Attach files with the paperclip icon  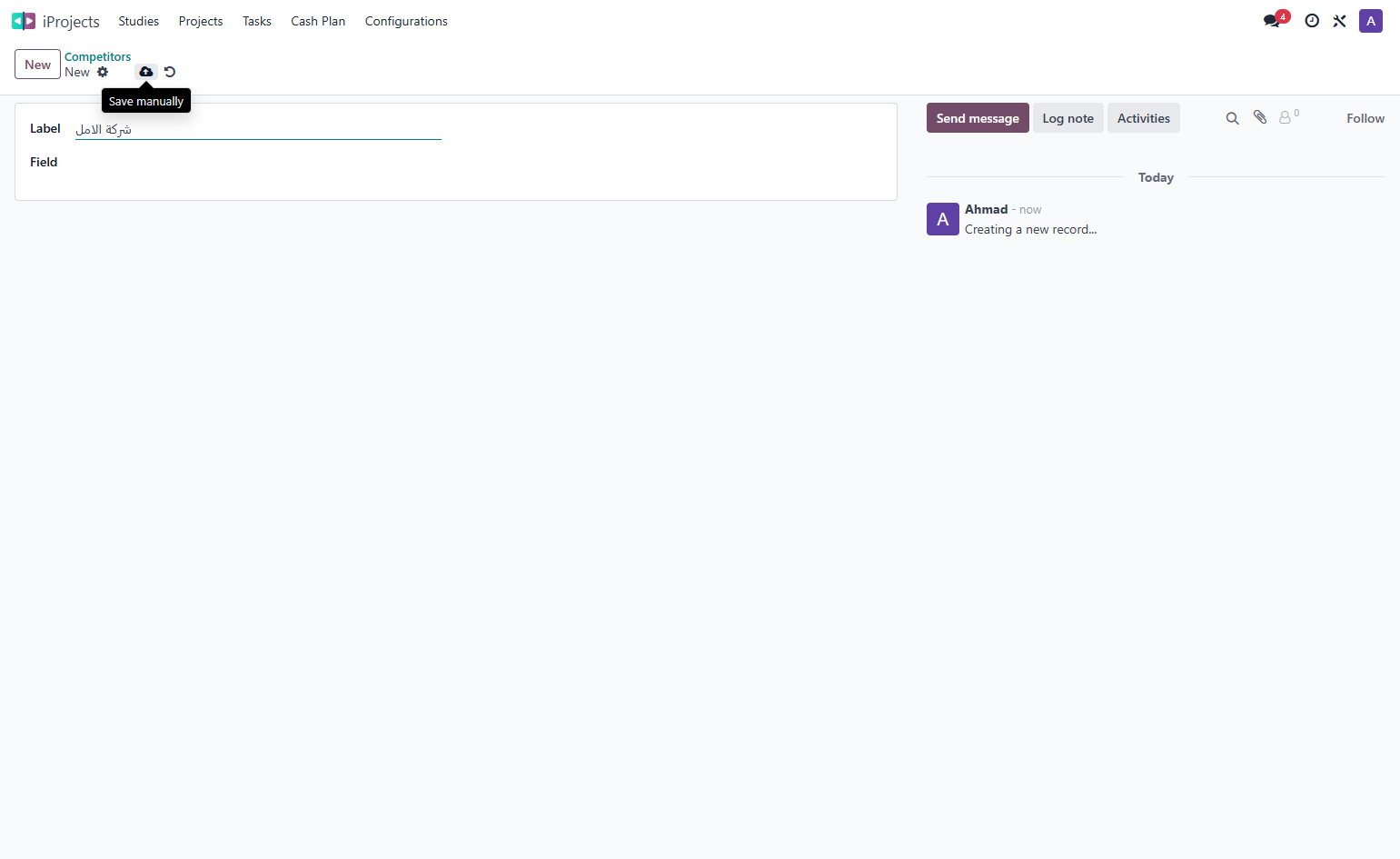point(1260,117)
